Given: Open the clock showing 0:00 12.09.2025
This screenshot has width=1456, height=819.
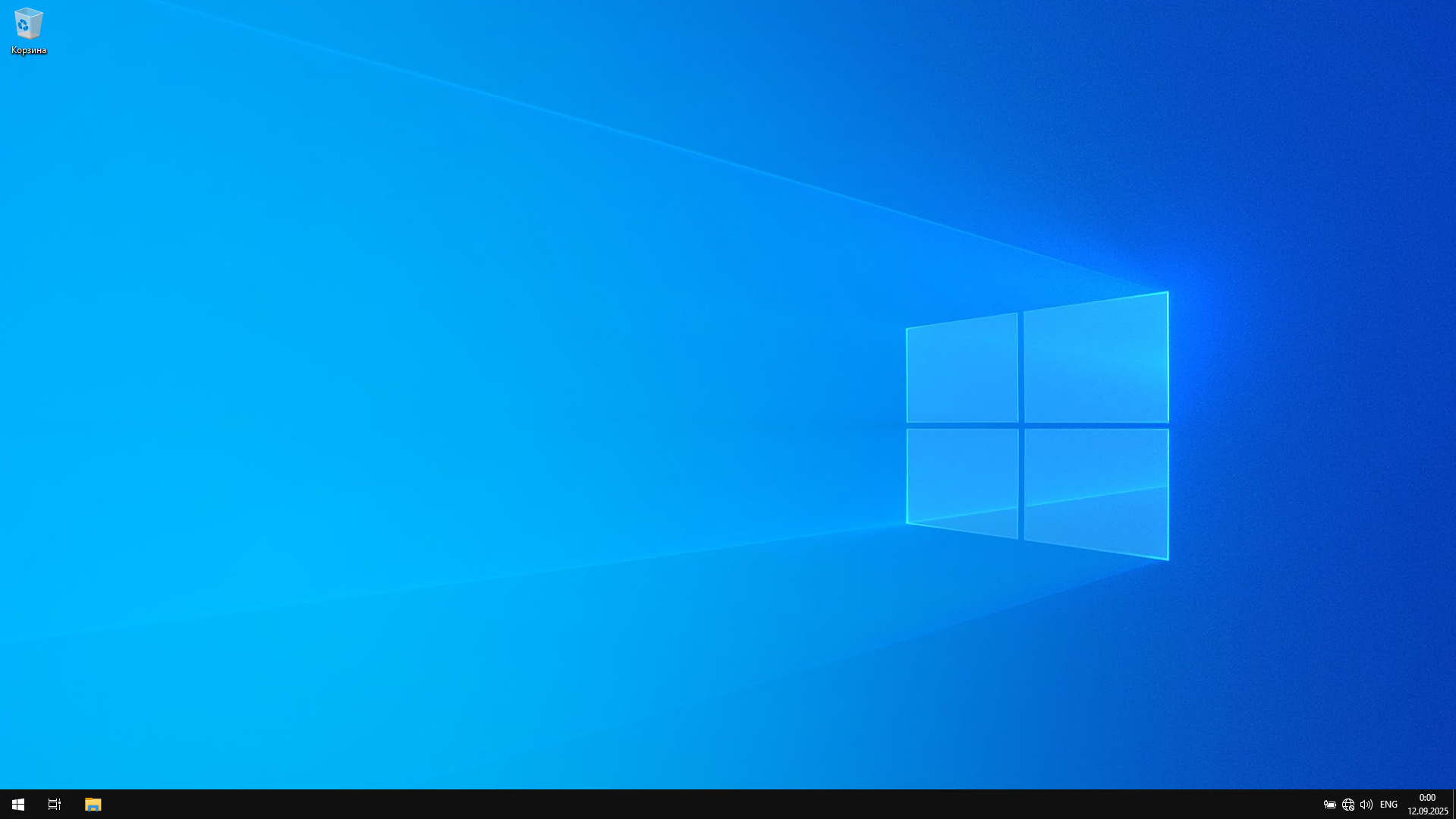Looking at the screenshot, I should click(1427, 805).
